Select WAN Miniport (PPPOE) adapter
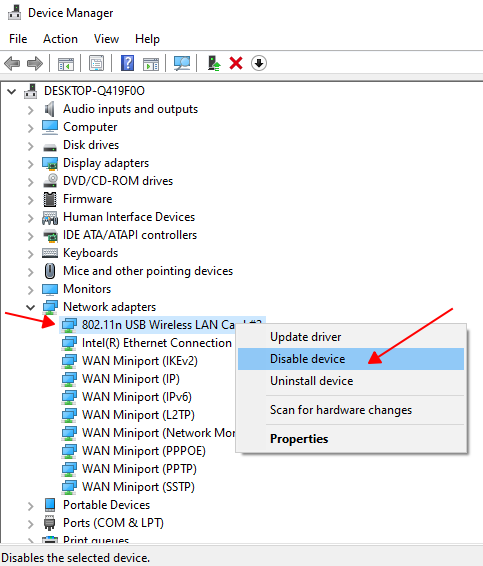The width and height of the screenshot is (483, 566). click(144, 451)
